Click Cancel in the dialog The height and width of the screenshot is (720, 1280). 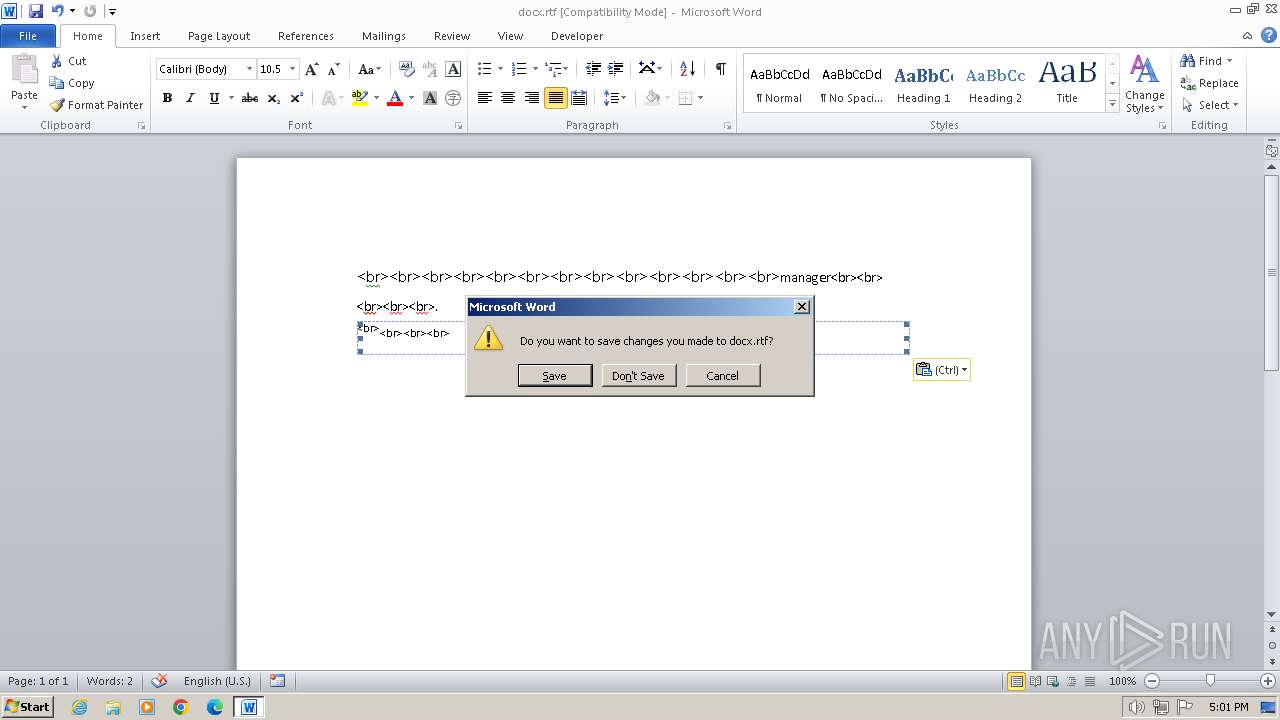(722, 375)
